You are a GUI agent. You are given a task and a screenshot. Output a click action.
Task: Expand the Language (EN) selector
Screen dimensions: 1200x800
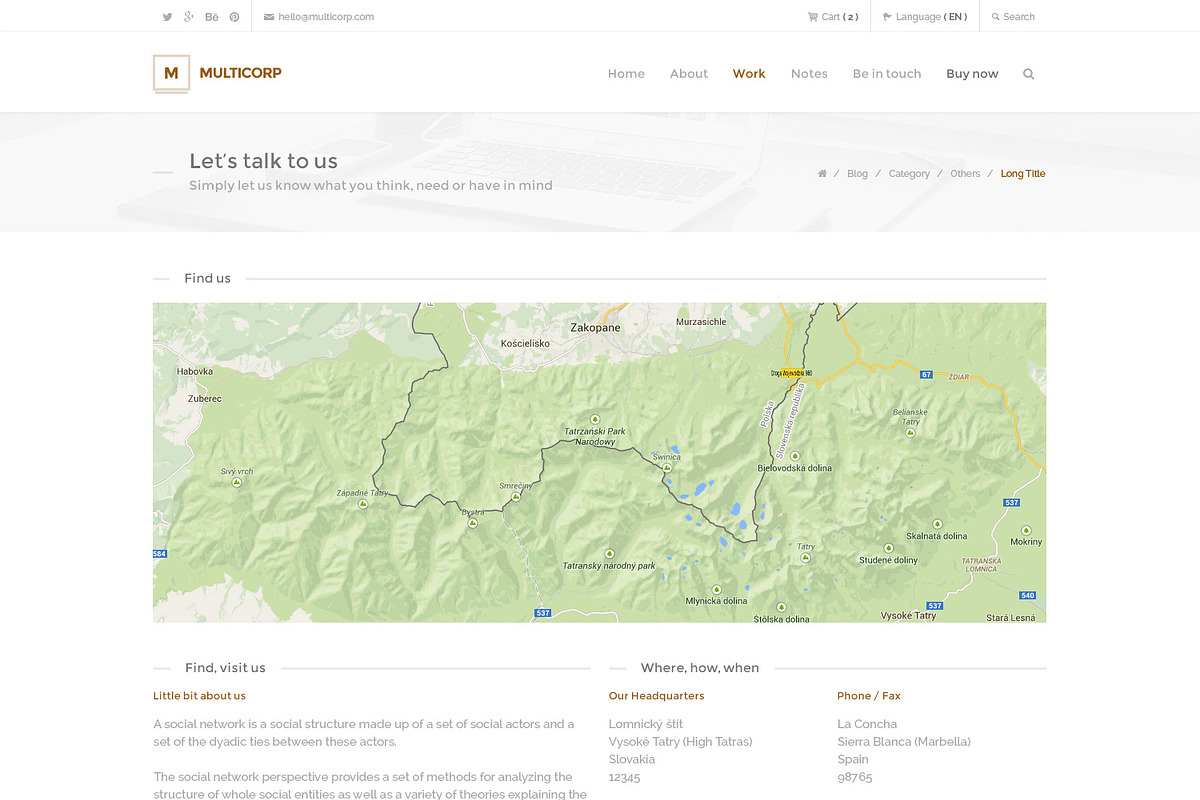pyautogui.click(x=925, y=17)
